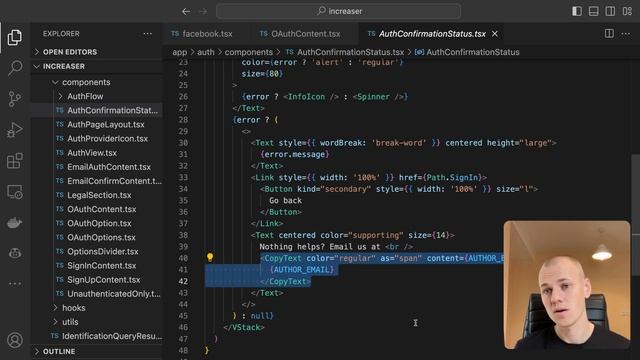Show additional views ellipsis in activity bar
640x360 pixels.
click(x=15, y=283)
